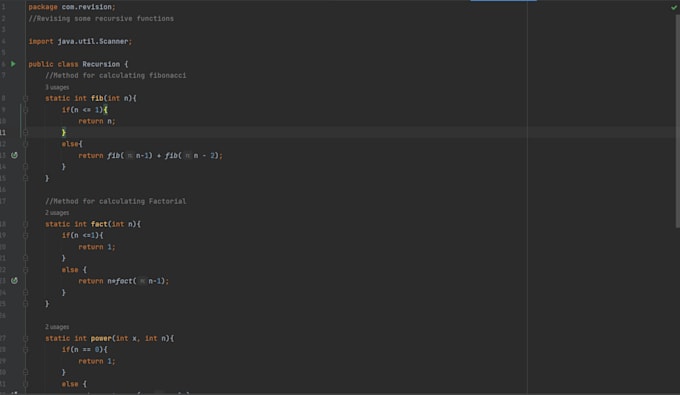Open the '2 usages' hint above fact
The height and width of the screenshot is (395, 680).
click(57, 213)
